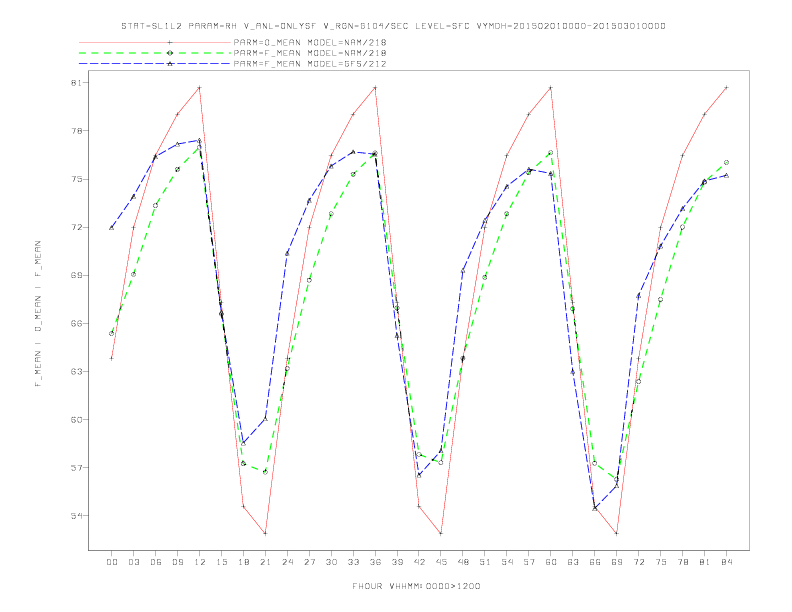Click x-axis tick label 66
Viewport: 792px width, 612px height.
[595, 562]
